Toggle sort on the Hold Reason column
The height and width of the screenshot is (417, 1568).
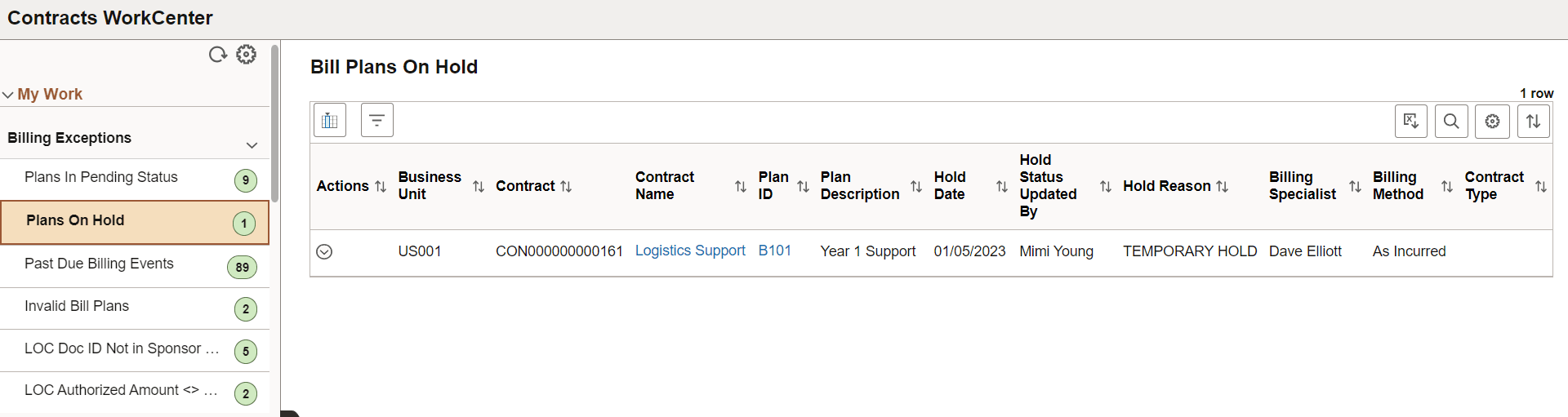(x=1222, y=187)
